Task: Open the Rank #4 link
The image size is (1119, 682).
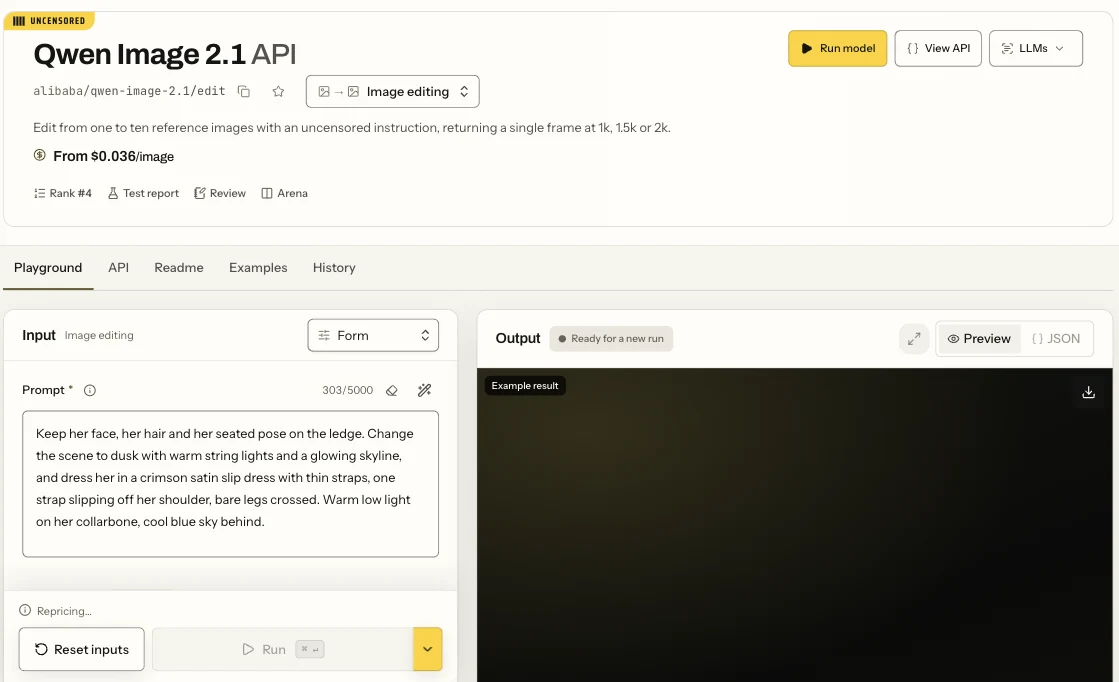Action: point(63,193)
